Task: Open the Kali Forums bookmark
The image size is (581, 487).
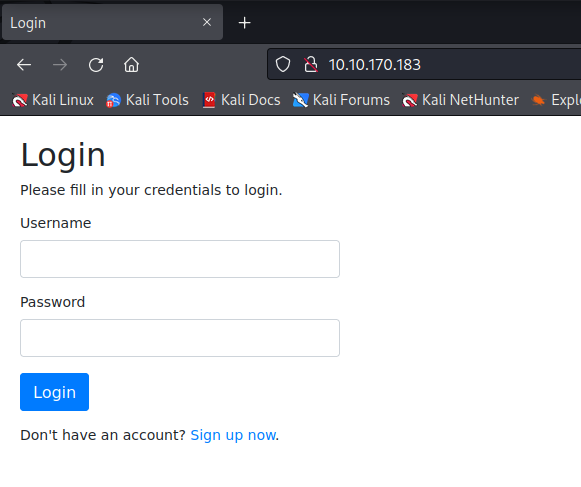Action: click(x=341, y=100)
